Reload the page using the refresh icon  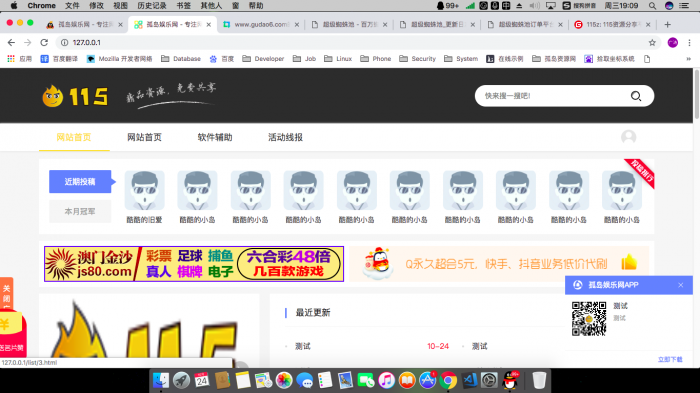pyautogui.click(x=44, y=42)
